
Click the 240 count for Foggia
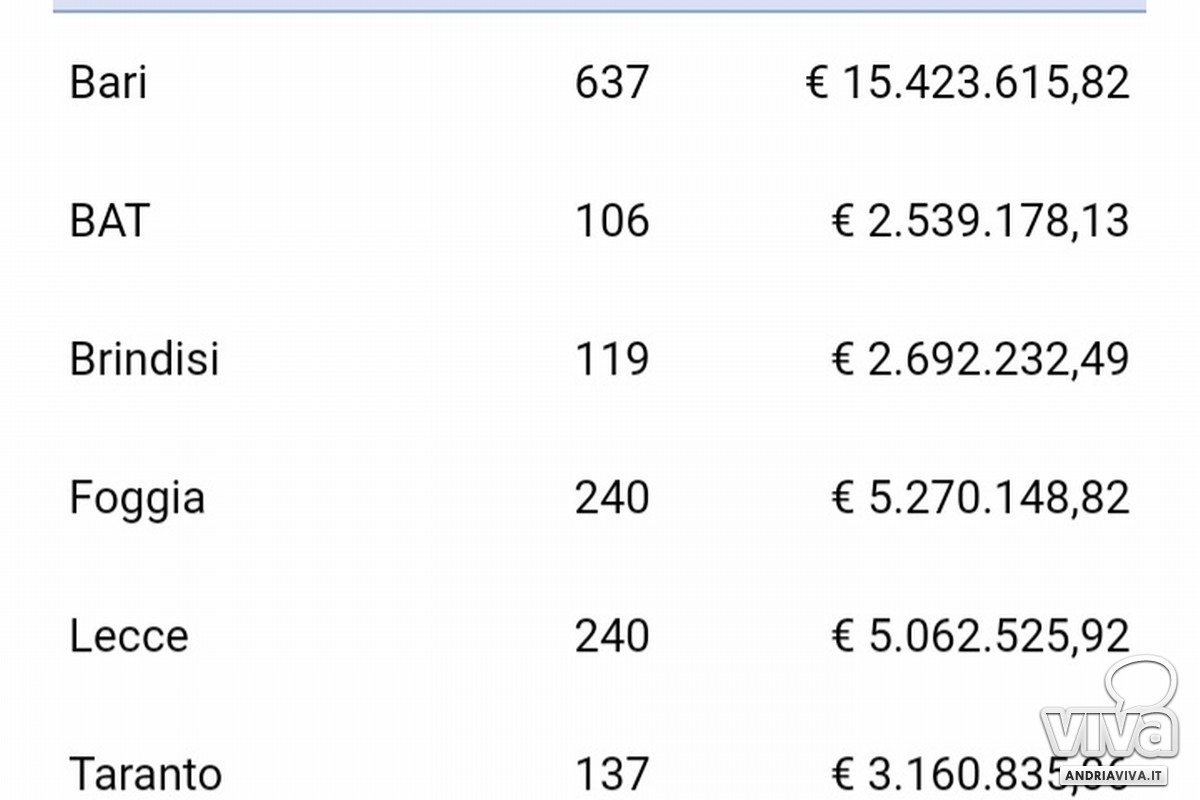point(612,498)
